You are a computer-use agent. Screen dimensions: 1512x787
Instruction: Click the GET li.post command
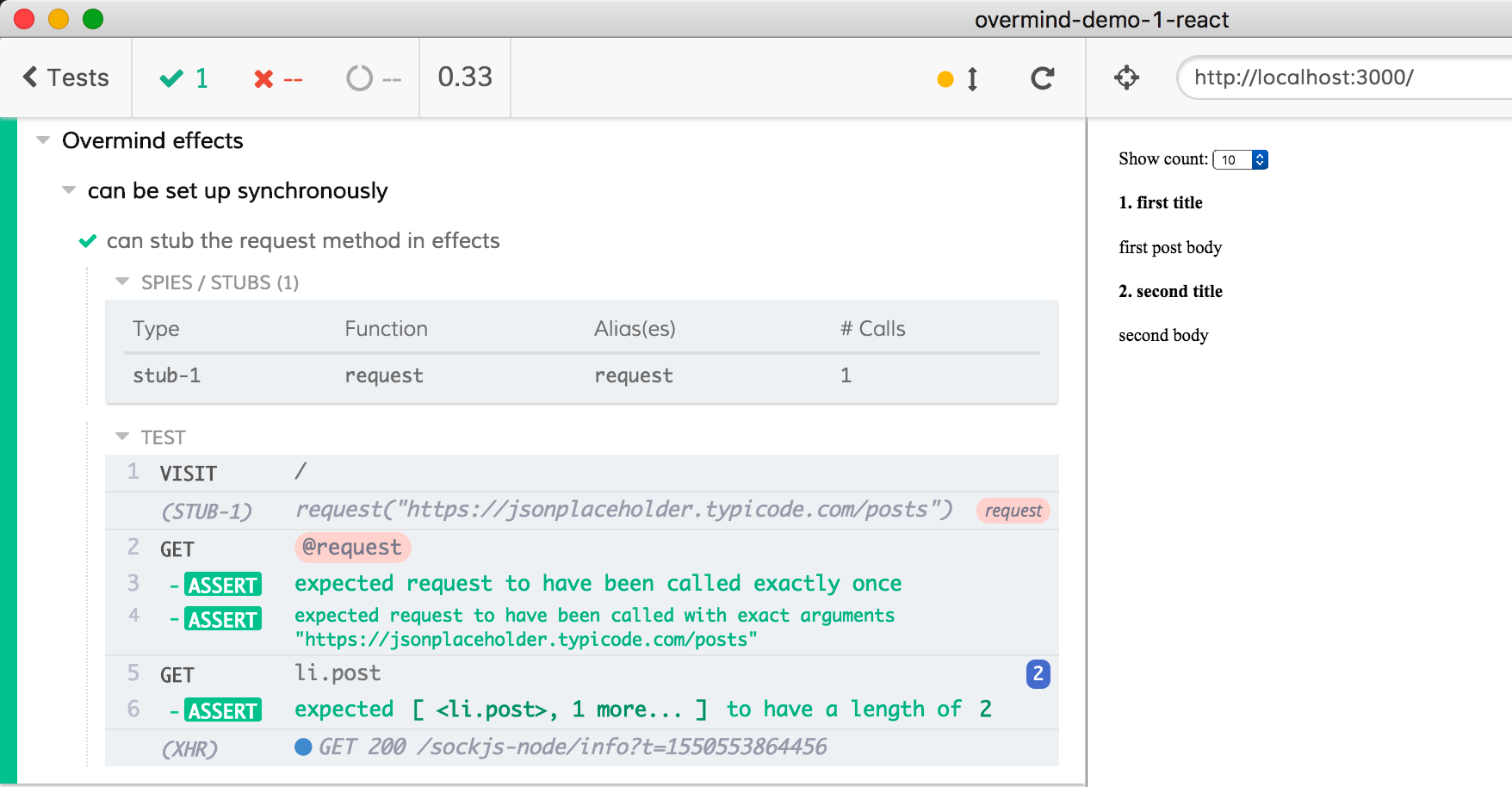[x=582, y=673]
